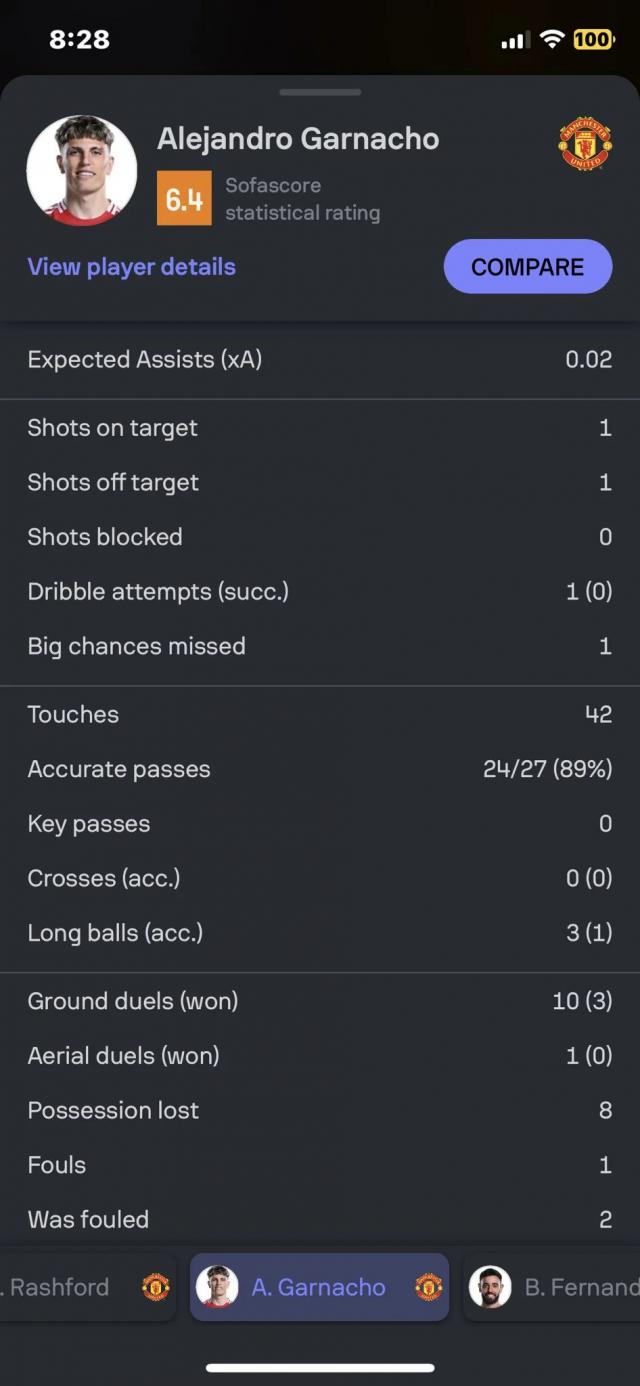Select the Expected Assists (xA) row
Viewport: 640px width, 1386px height.
320,360
